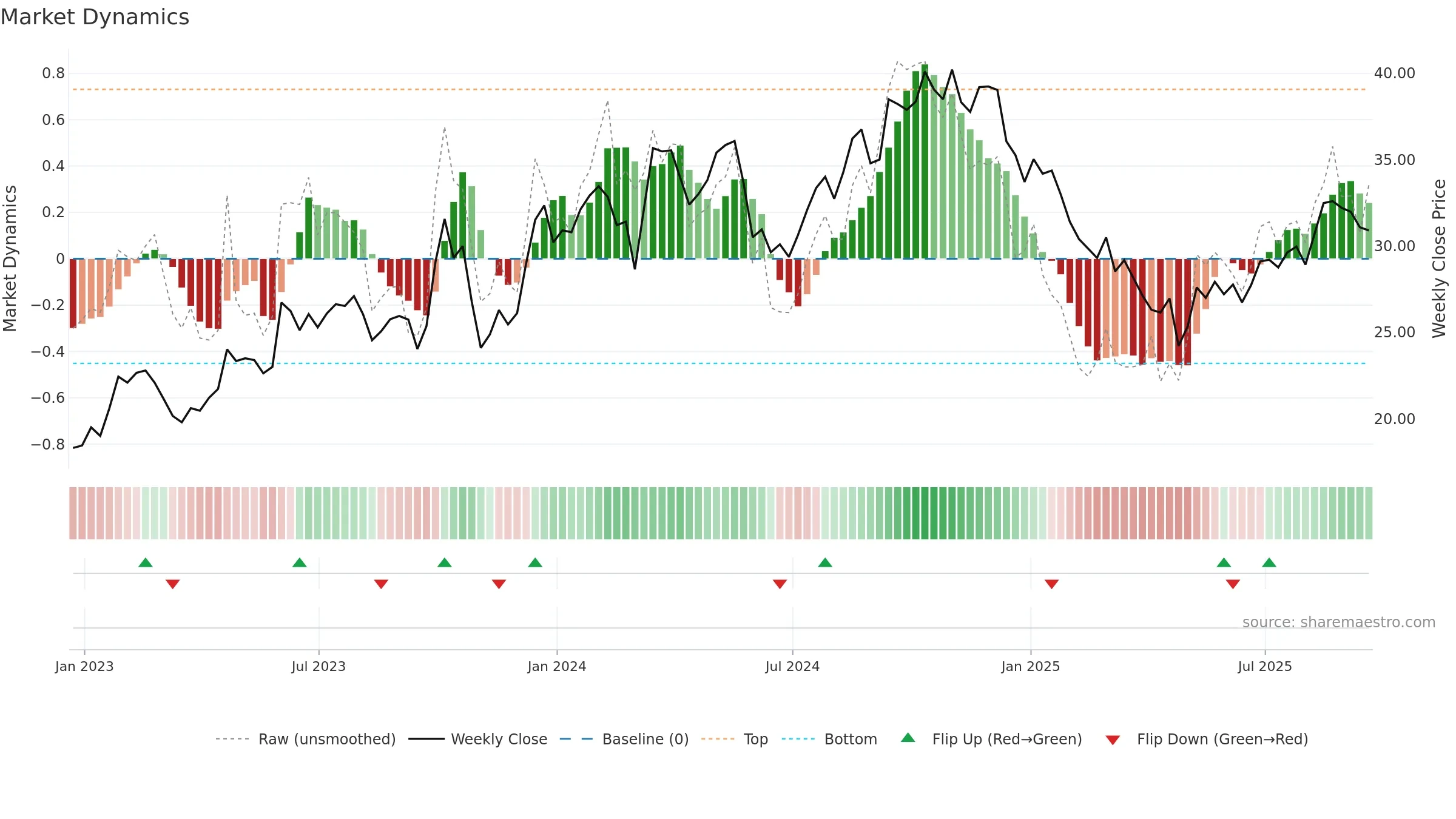The height and width of the screenshot is (819, 1456).
Task: Click the red flip-down triangle near March 2023
Action: coord(173,584)
